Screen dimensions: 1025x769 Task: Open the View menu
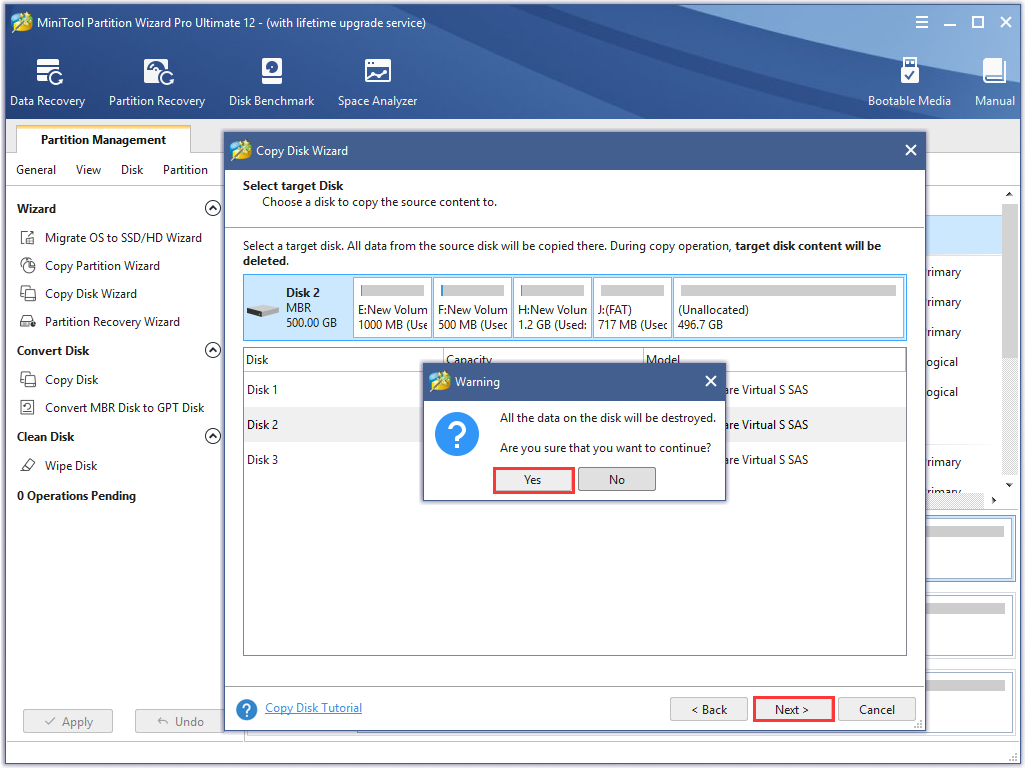coord(88,170)
